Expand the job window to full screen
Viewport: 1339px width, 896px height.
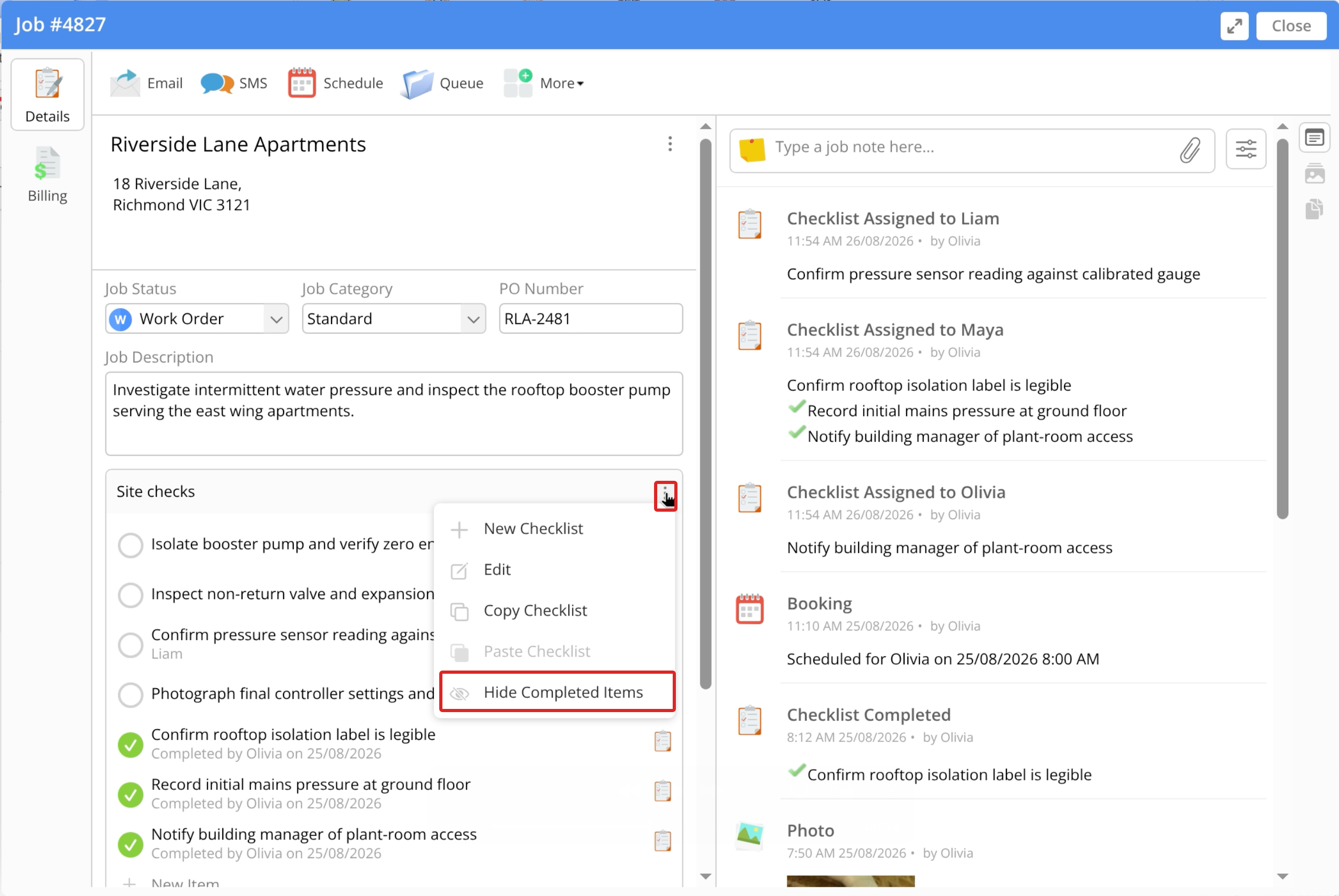click(1234, 26)
